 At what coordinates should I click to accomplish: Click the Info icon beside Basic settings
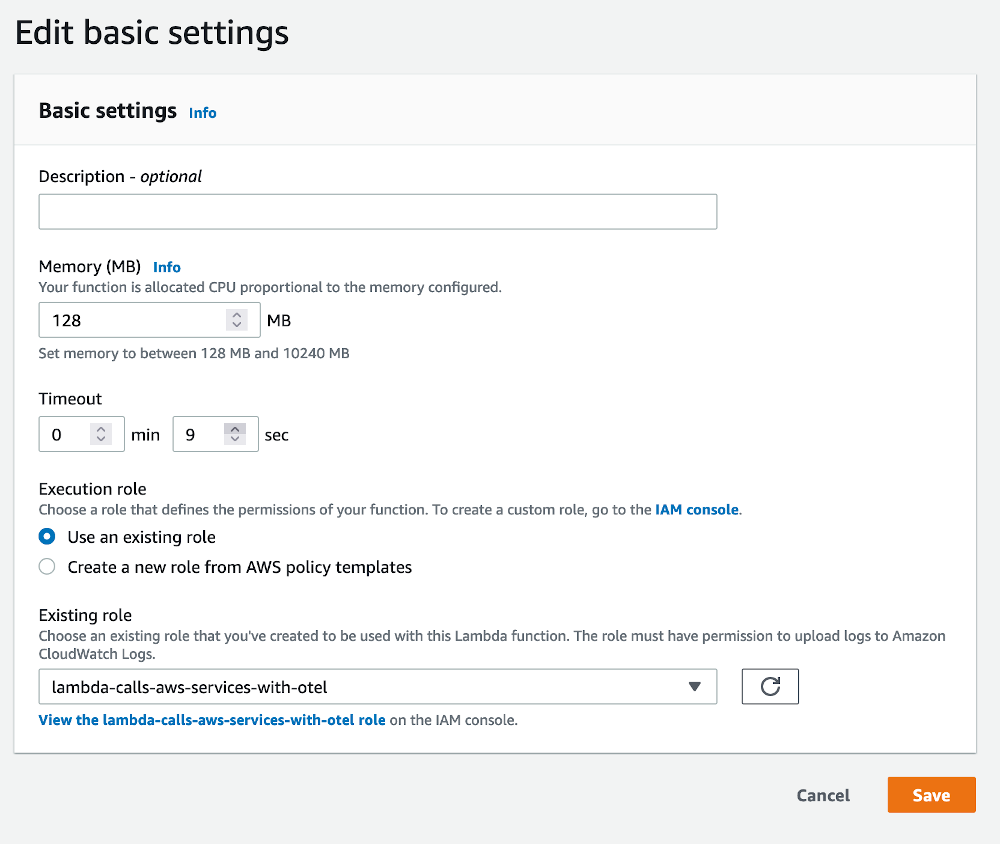202,112
